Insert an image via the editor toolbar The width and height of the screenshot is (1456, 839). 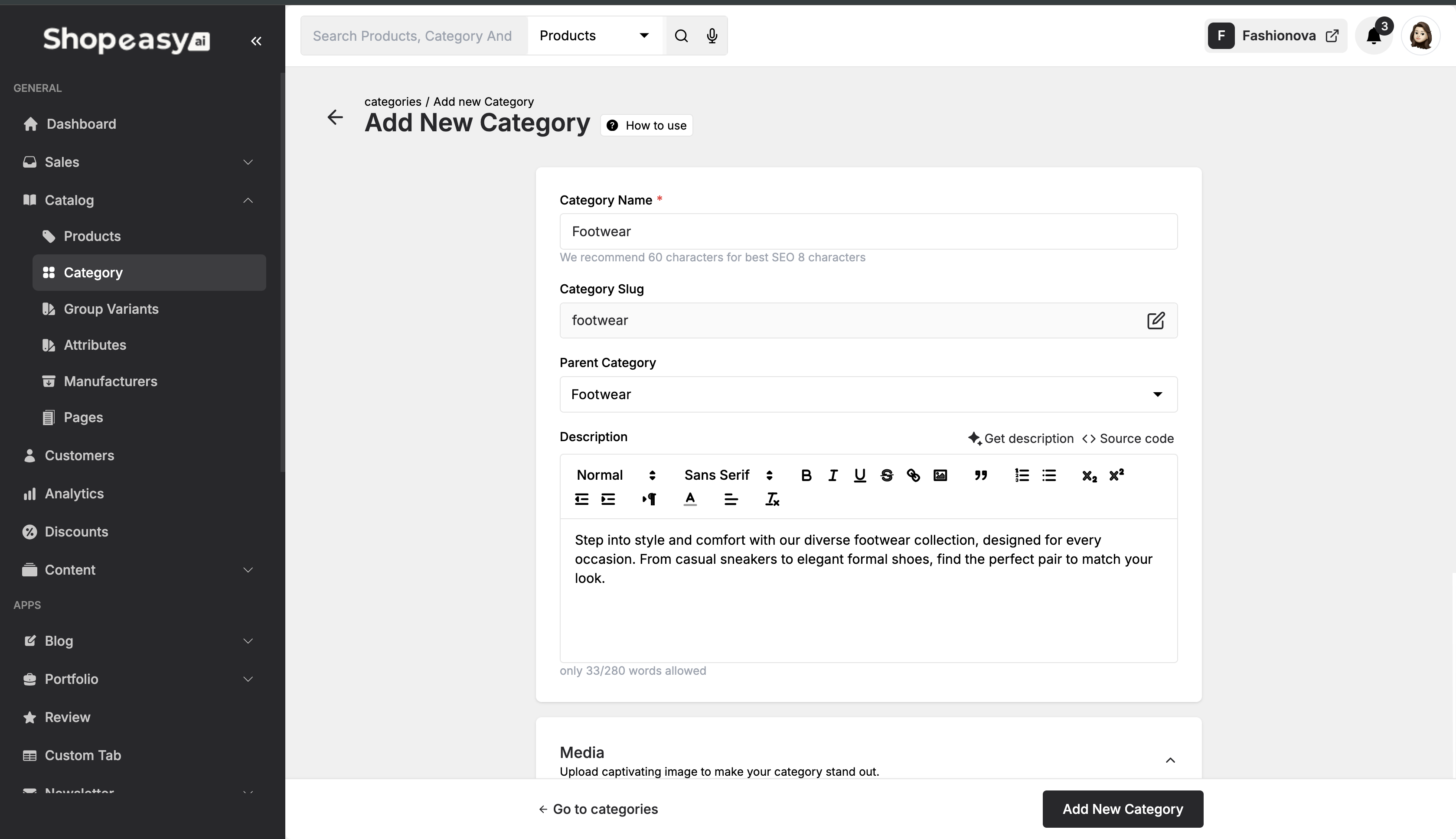click(x=940, y=475)
